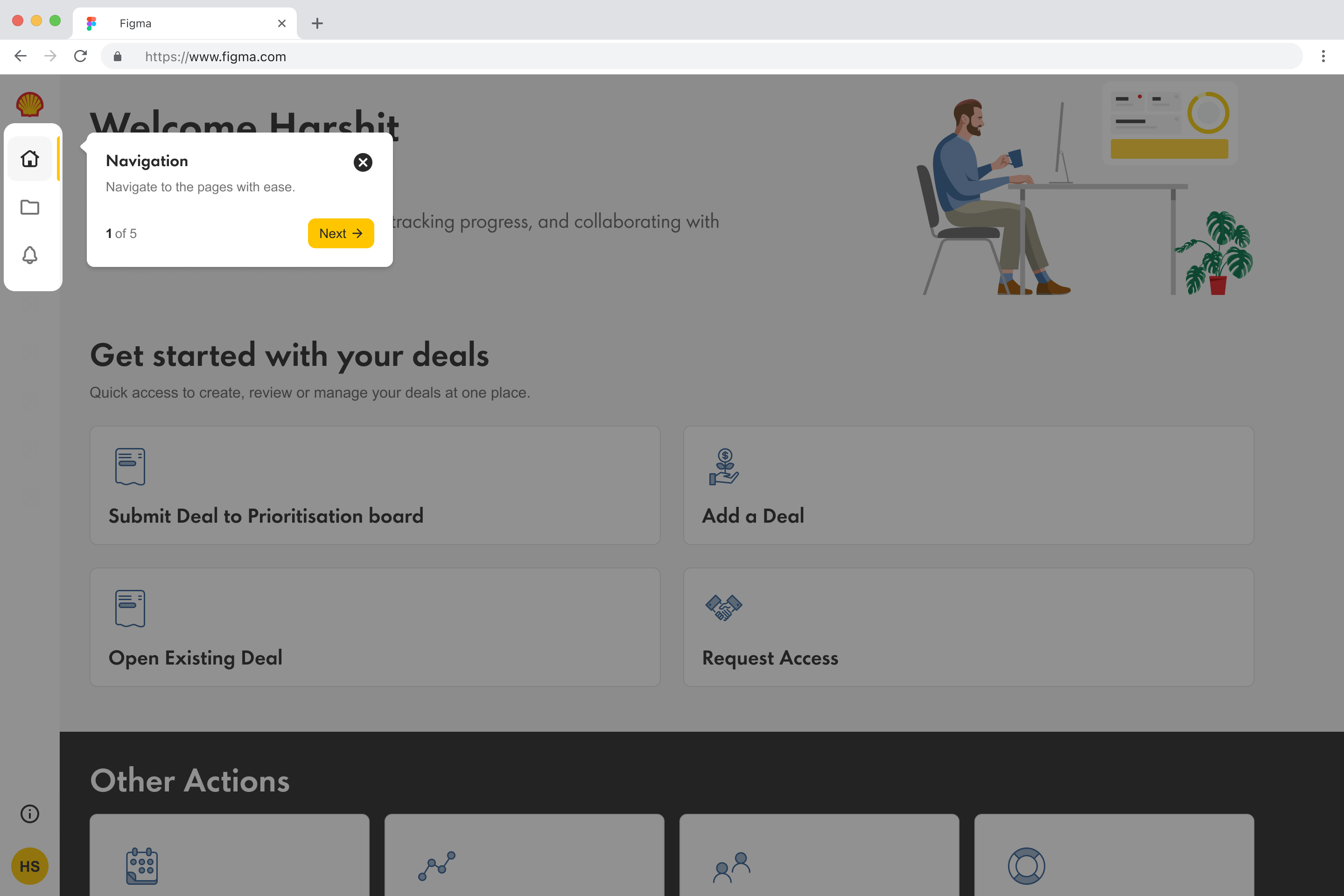1344x896 pixels.
Task: Go forward in browser history
Action: 50,56
